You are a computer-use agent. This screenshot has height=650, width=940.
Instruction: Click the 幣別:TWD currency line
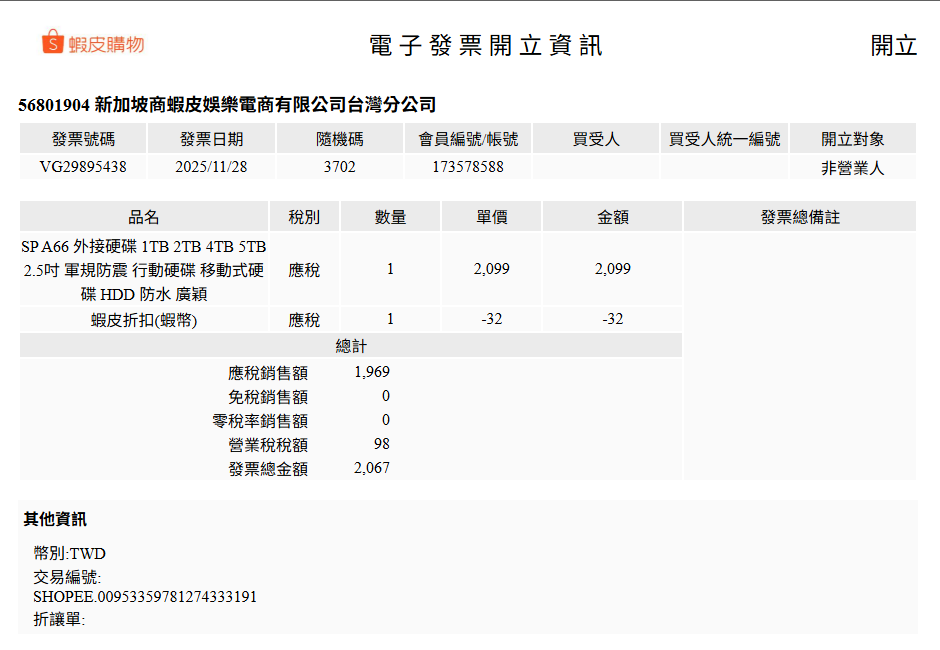pos(69,554)
